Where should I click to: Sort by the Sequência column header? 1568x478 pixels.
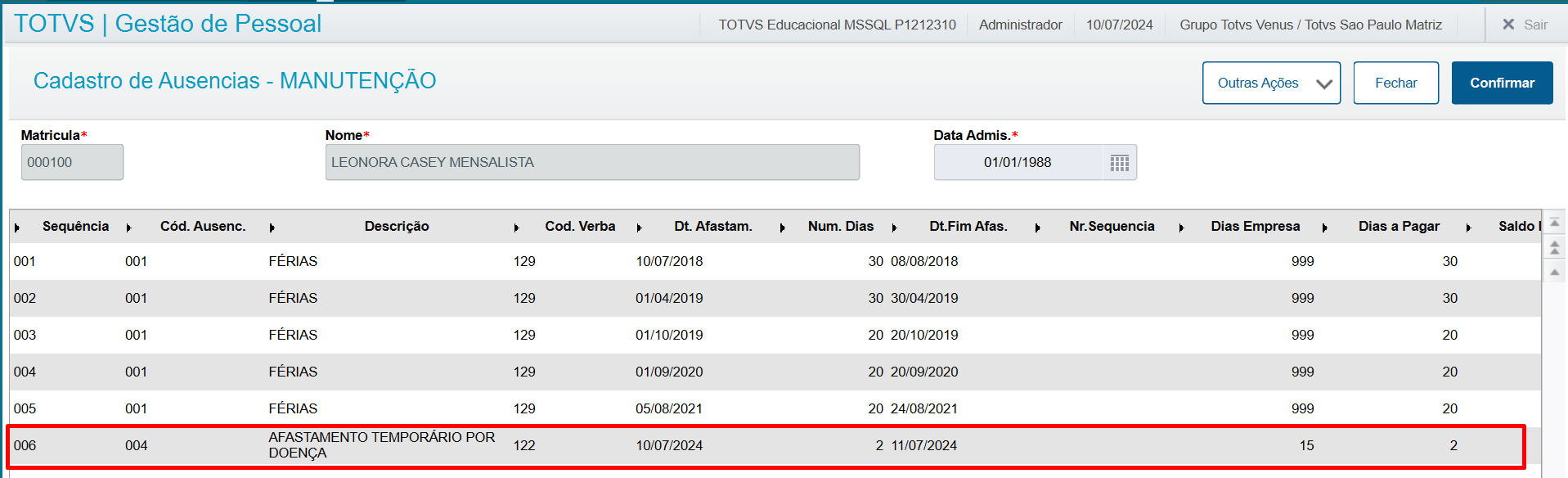click(75, 226)
